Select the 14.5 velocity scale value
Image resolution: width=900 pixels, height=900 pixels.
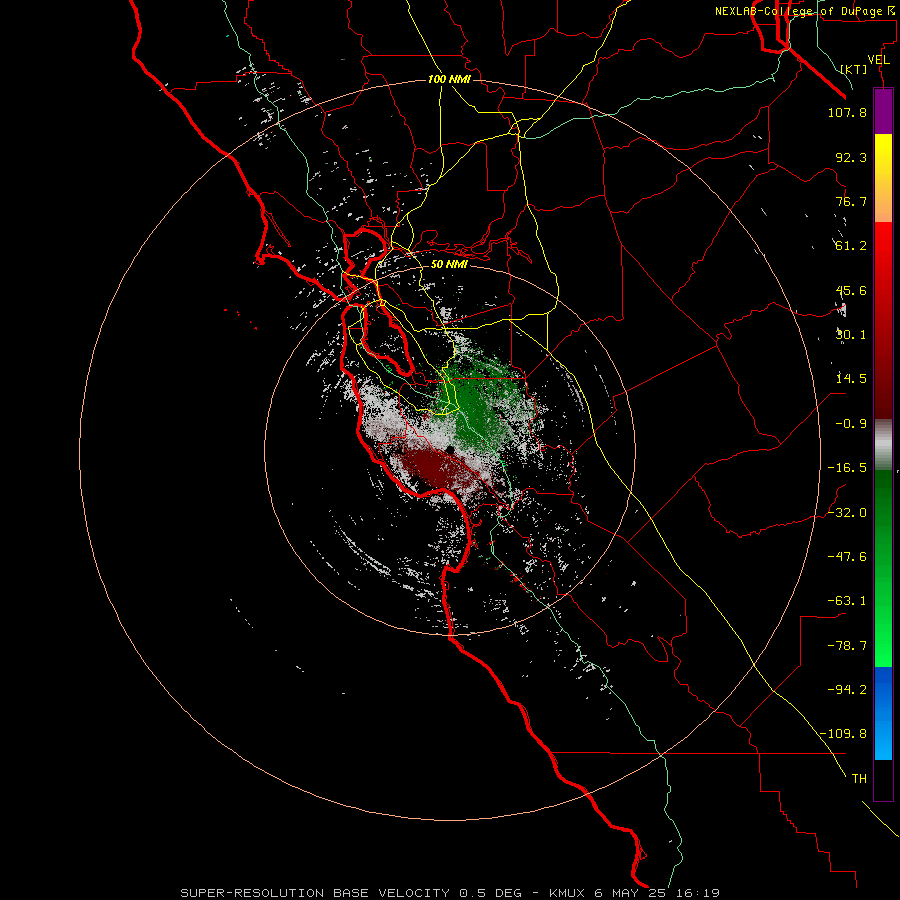pos(851,379)
